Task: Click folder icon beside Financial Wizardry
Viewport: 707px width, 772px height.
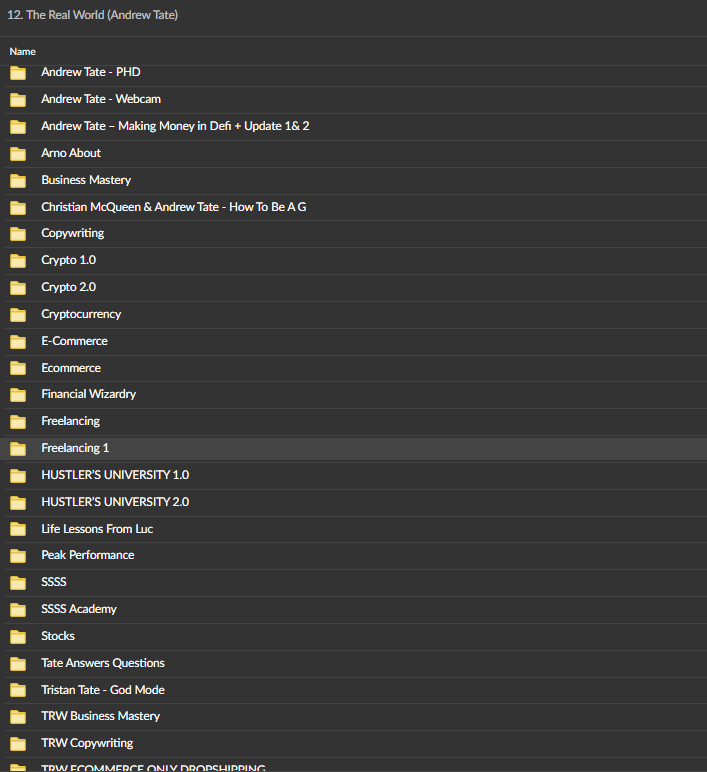Action: coord(18,395)
